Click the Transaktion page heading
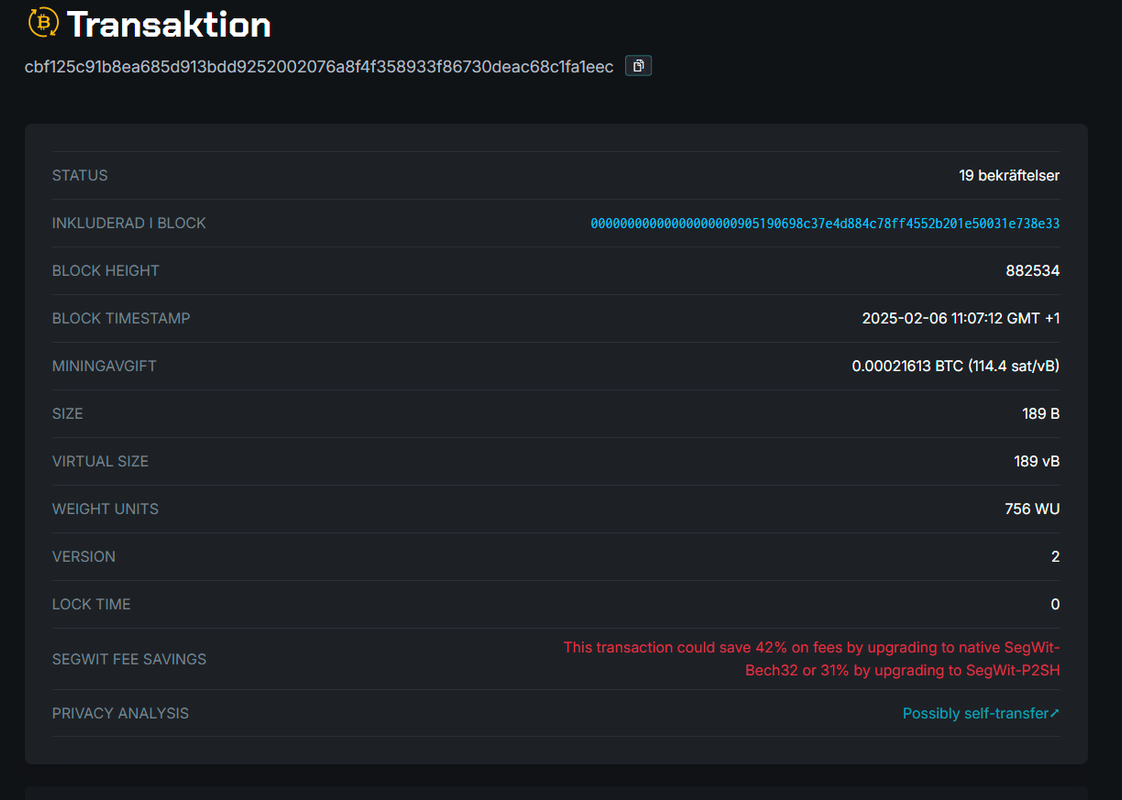The height and width of the screenshot is (800, 1122). pyautogui.click(x=169, y=24)
